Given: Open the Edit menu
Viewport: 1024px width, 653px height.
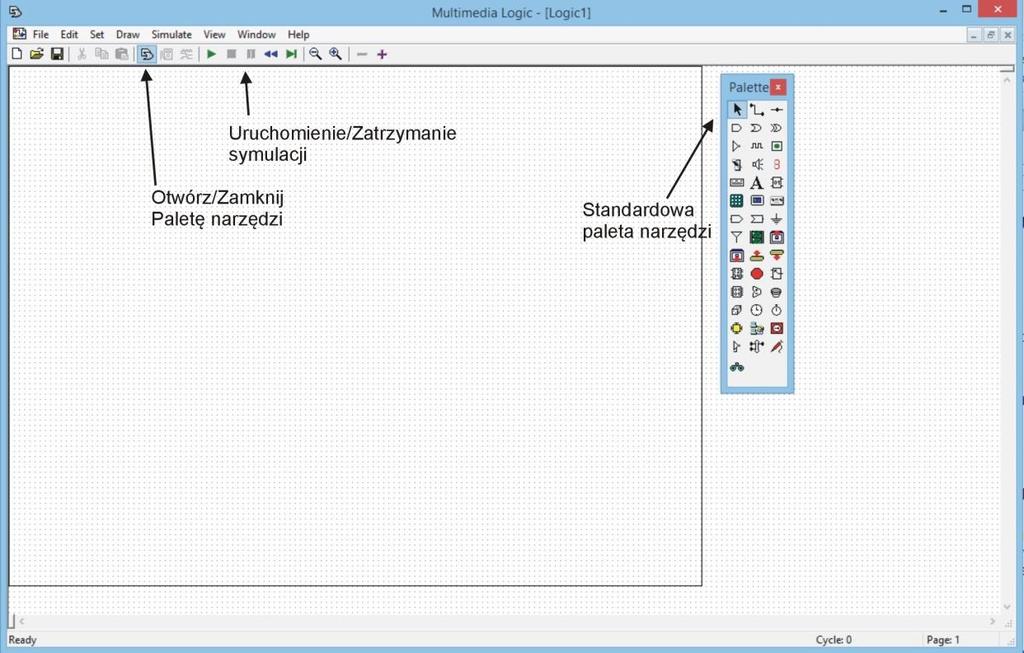Looking at the screenshot, I should [x=69, y=35].
